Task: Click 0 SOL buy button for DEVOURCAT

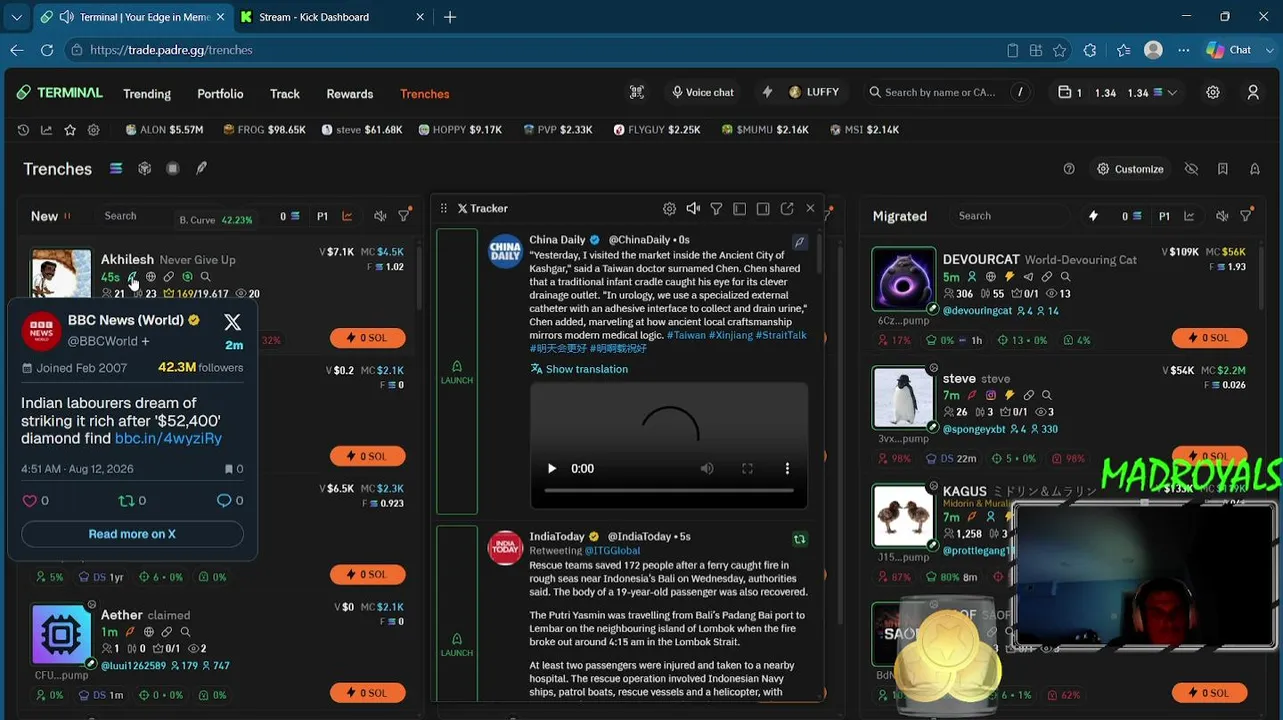Action: 1210,338
